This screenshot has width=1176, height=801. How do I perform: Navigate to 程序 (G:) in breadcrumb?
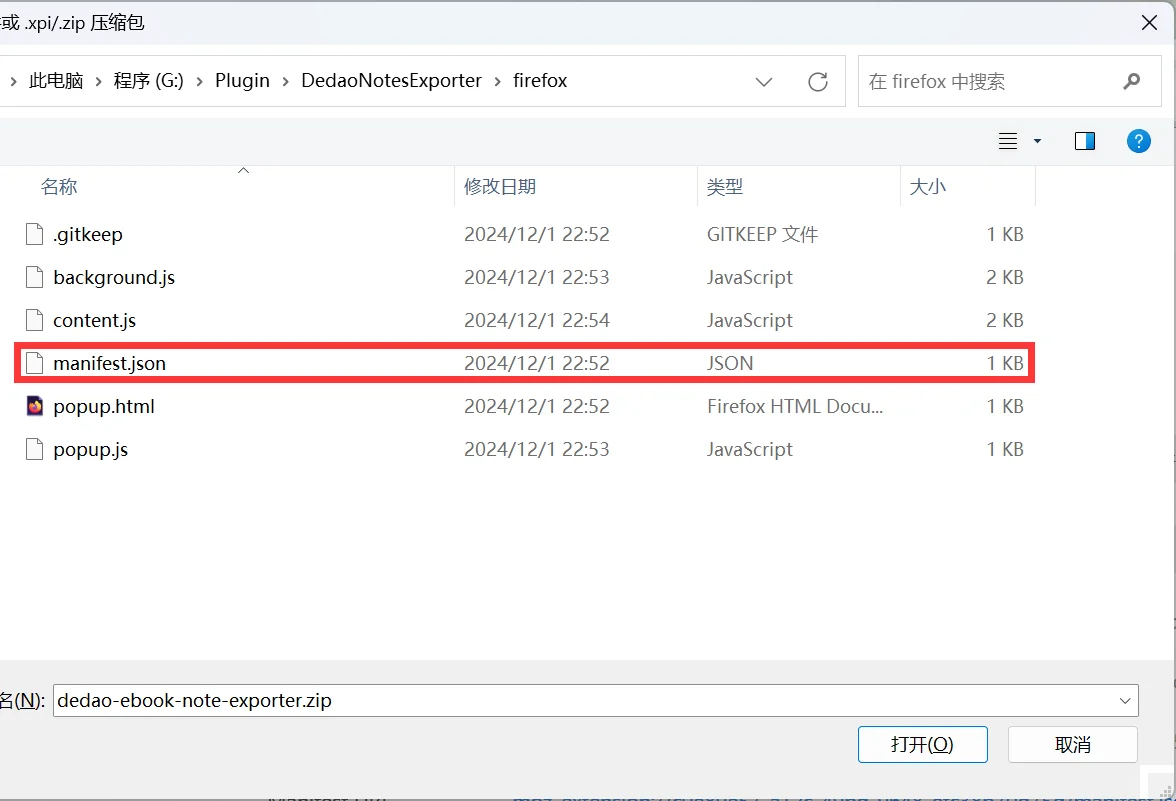148,80
